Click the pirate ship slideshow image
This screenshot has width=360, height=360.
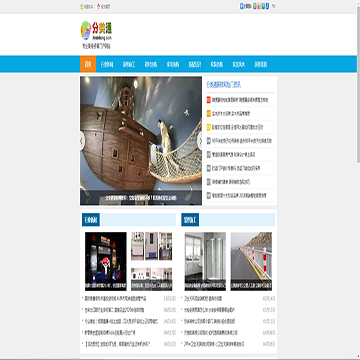141,141
